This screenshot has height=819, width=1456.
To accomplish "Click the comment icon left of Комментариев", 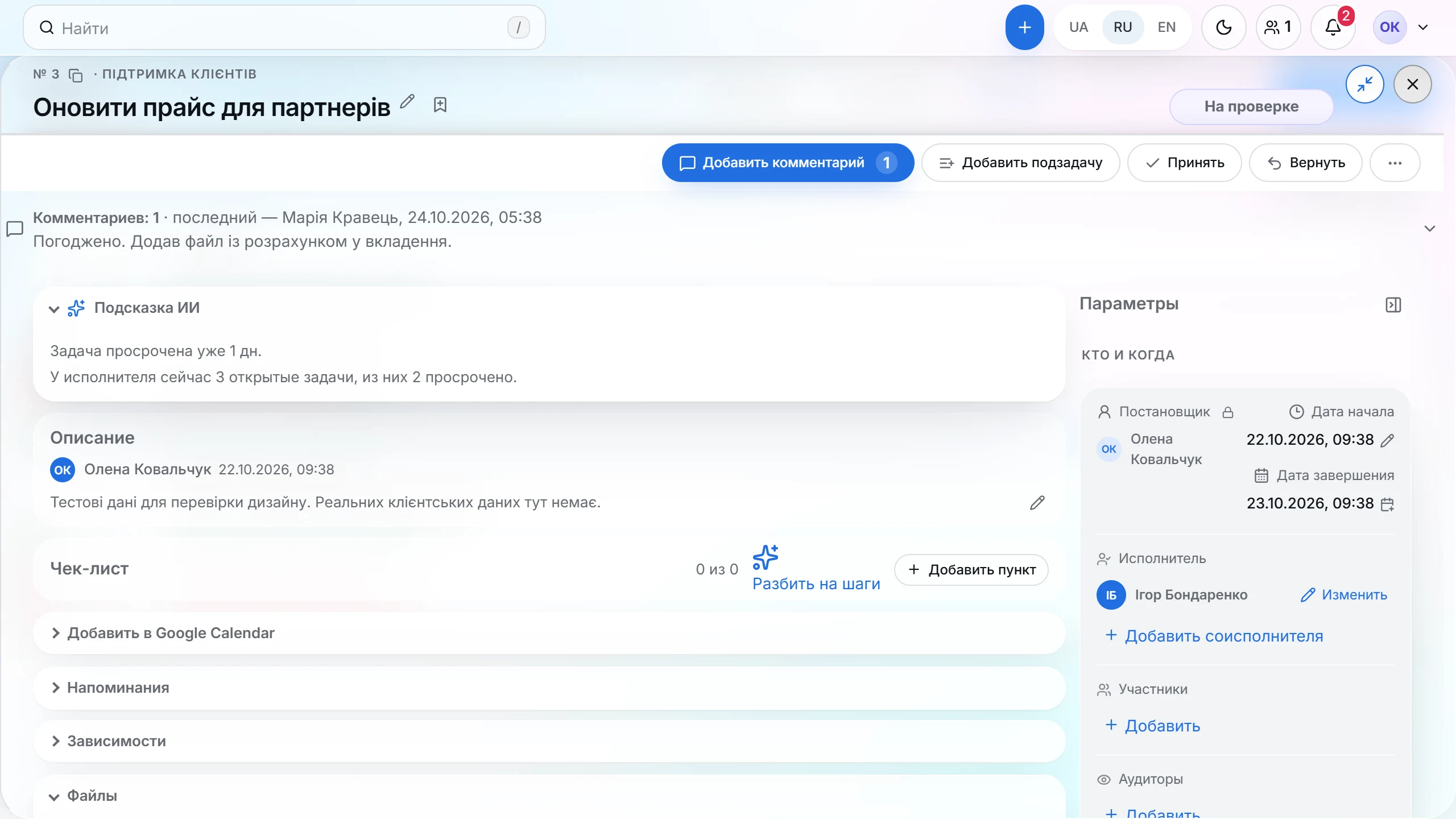I will pyautogui.click(x=15, y=229).
